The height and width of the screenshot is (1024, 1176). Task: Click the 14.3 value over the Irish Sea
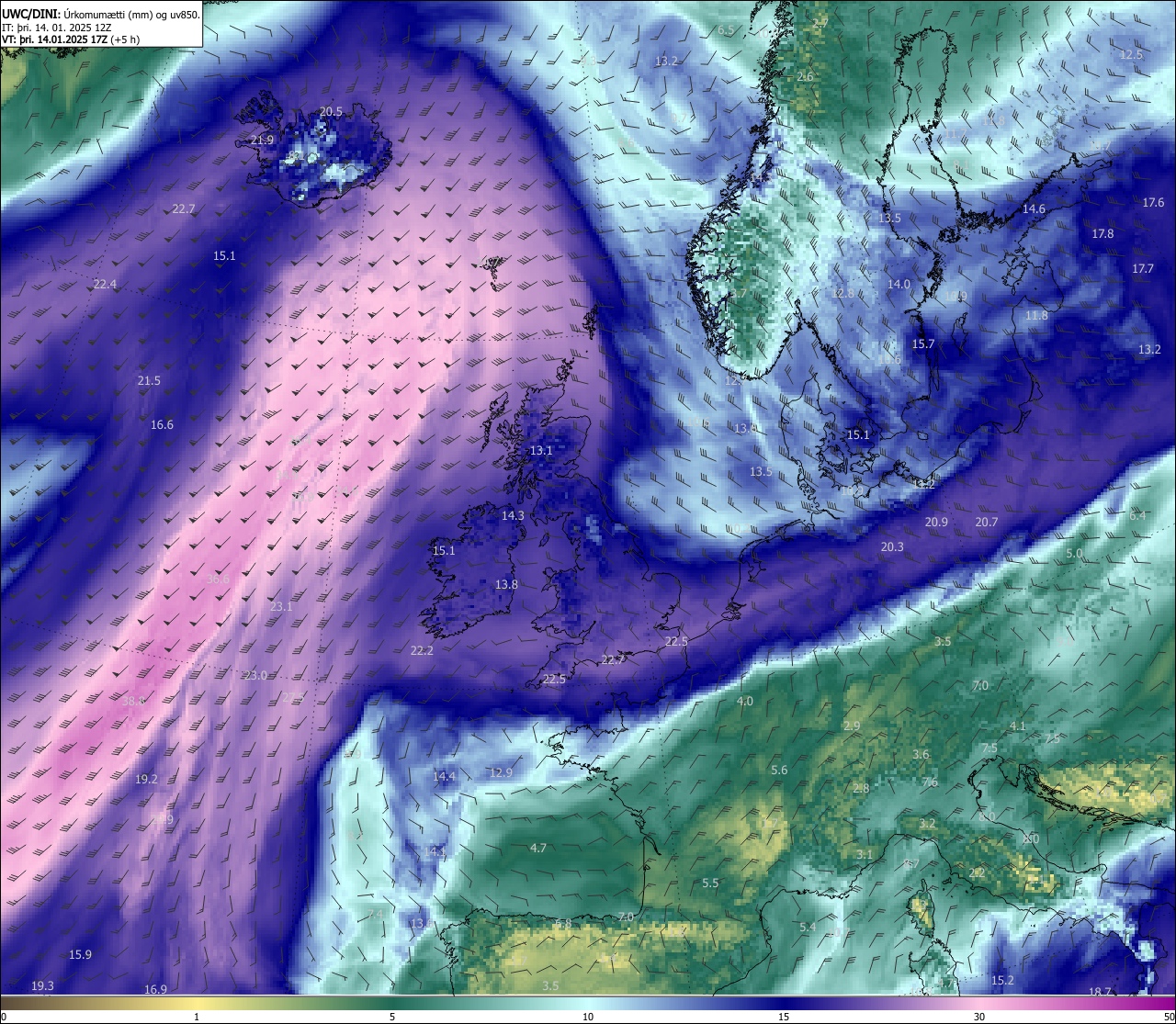point(513,515)
